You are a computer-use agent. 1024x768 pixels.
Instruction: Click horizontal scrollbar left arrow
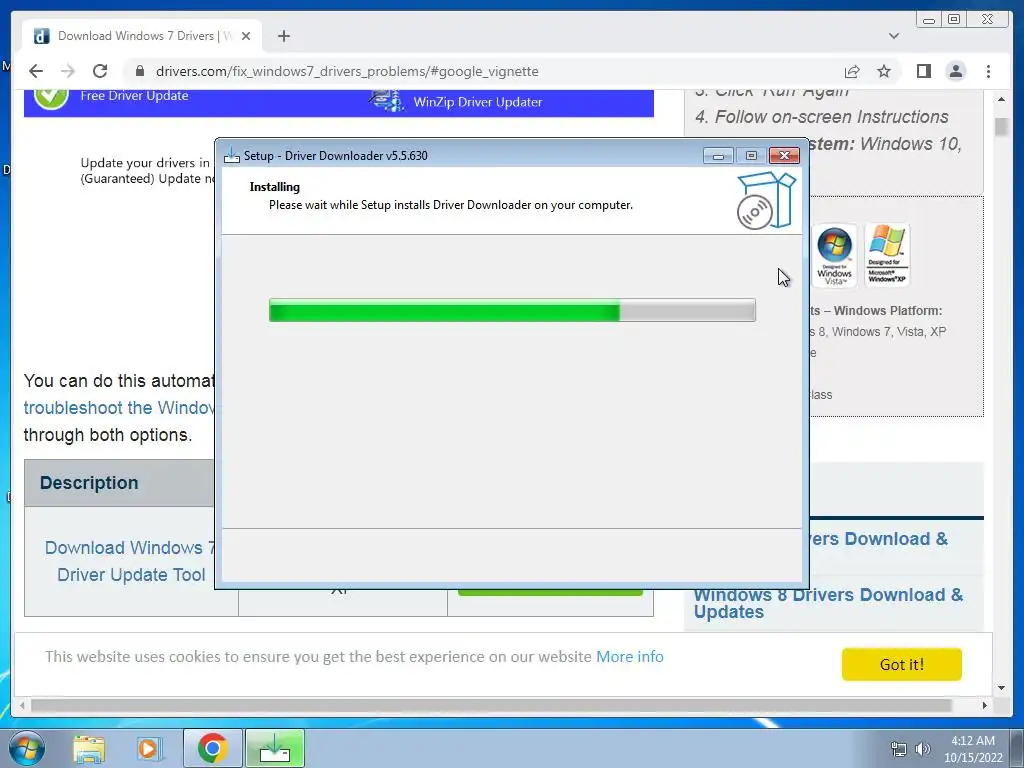click(23, 705)
